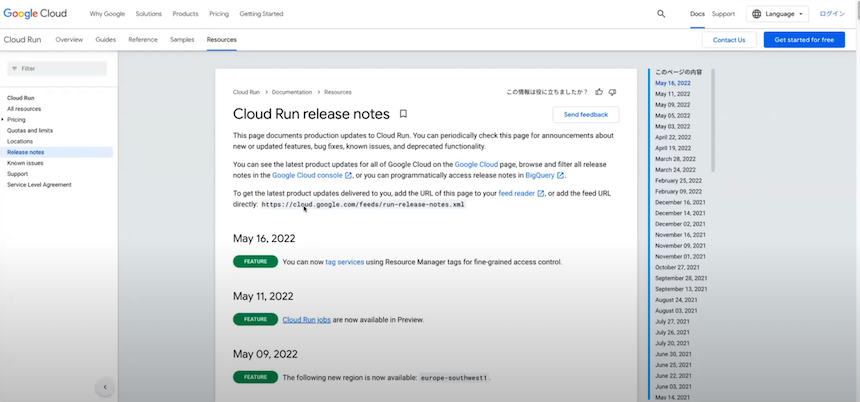Open the Products menu
Screen dimensions: 860x402
(185, 14)
